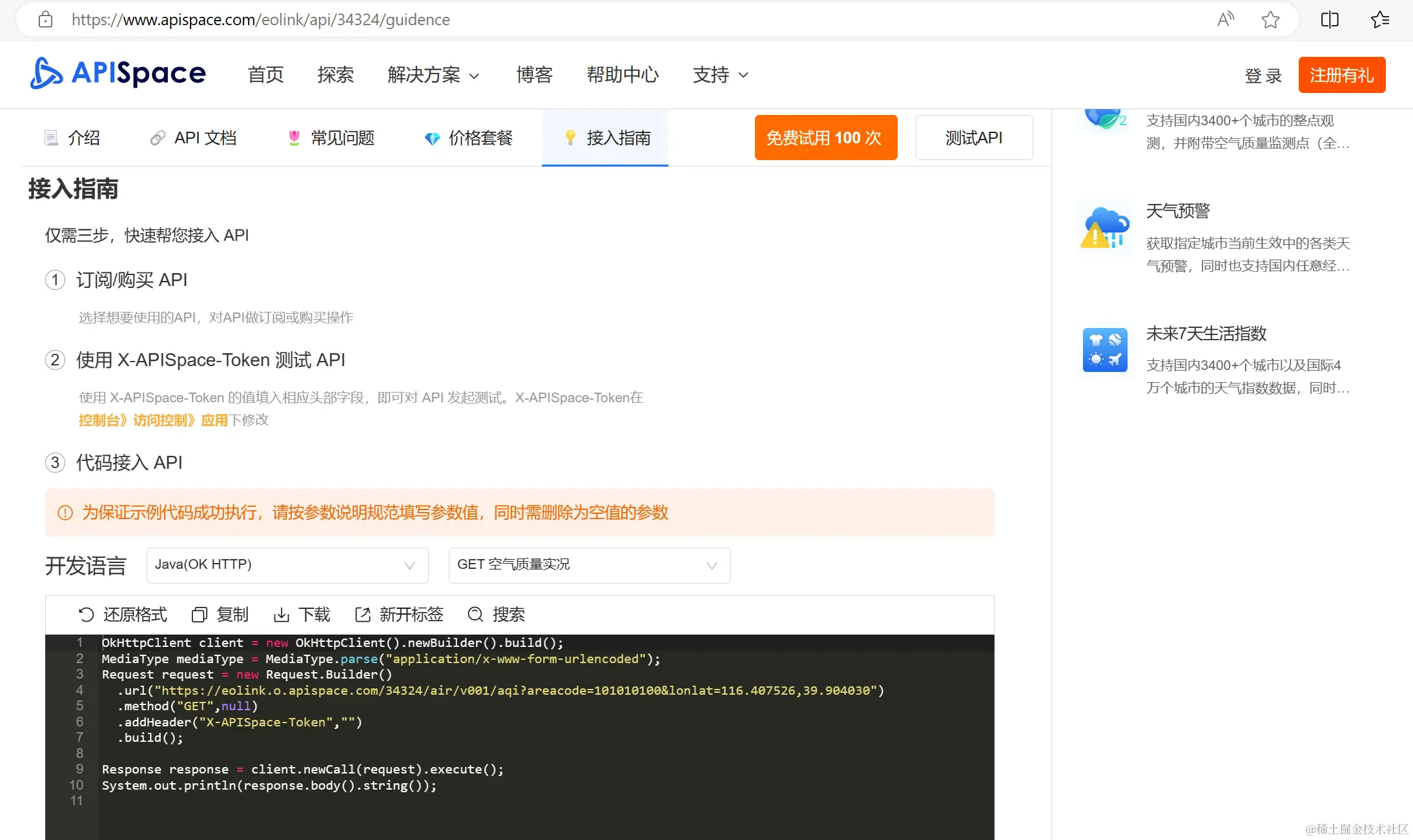Copy the code with the 复制 icon
The width and height of the screenshot is (1413, 840).
coord(200,615)
